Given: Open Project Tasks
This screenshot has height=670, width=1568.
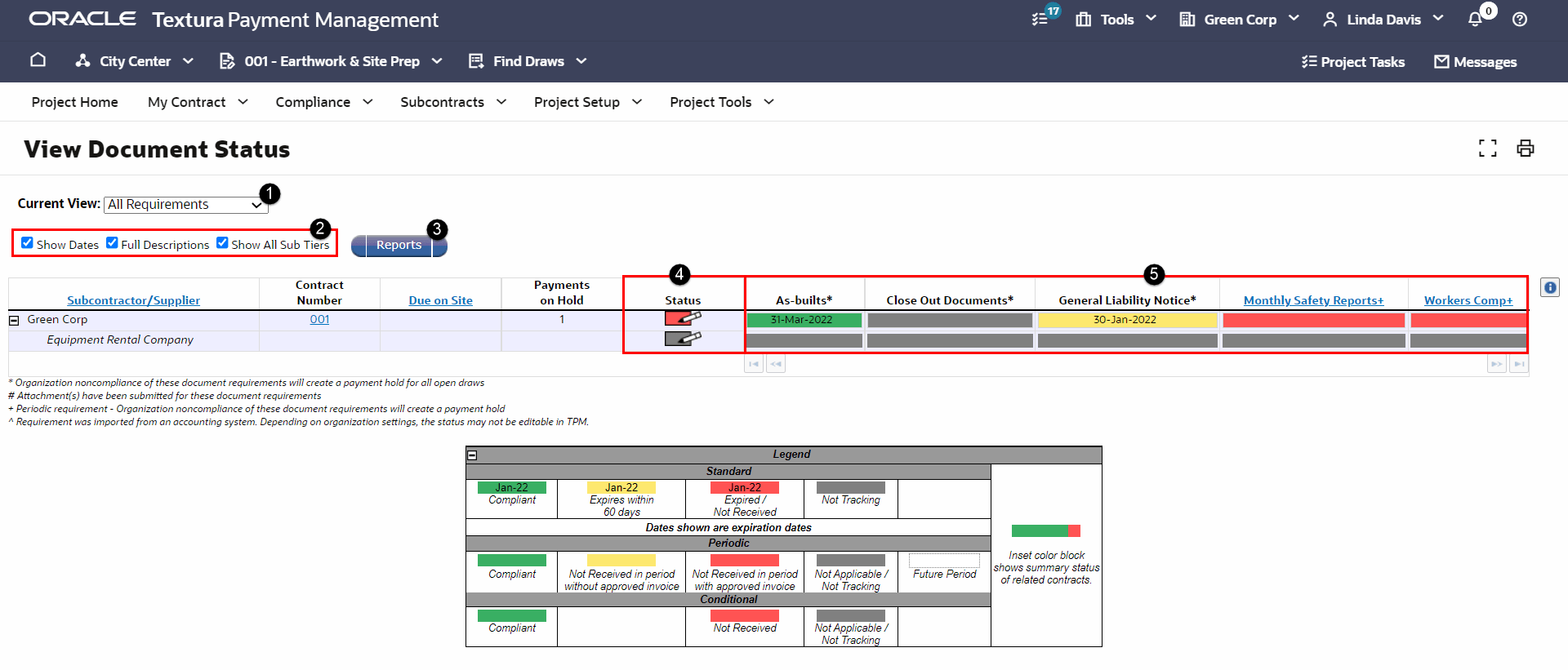Looking at the screenshot, I should 1353,62.
